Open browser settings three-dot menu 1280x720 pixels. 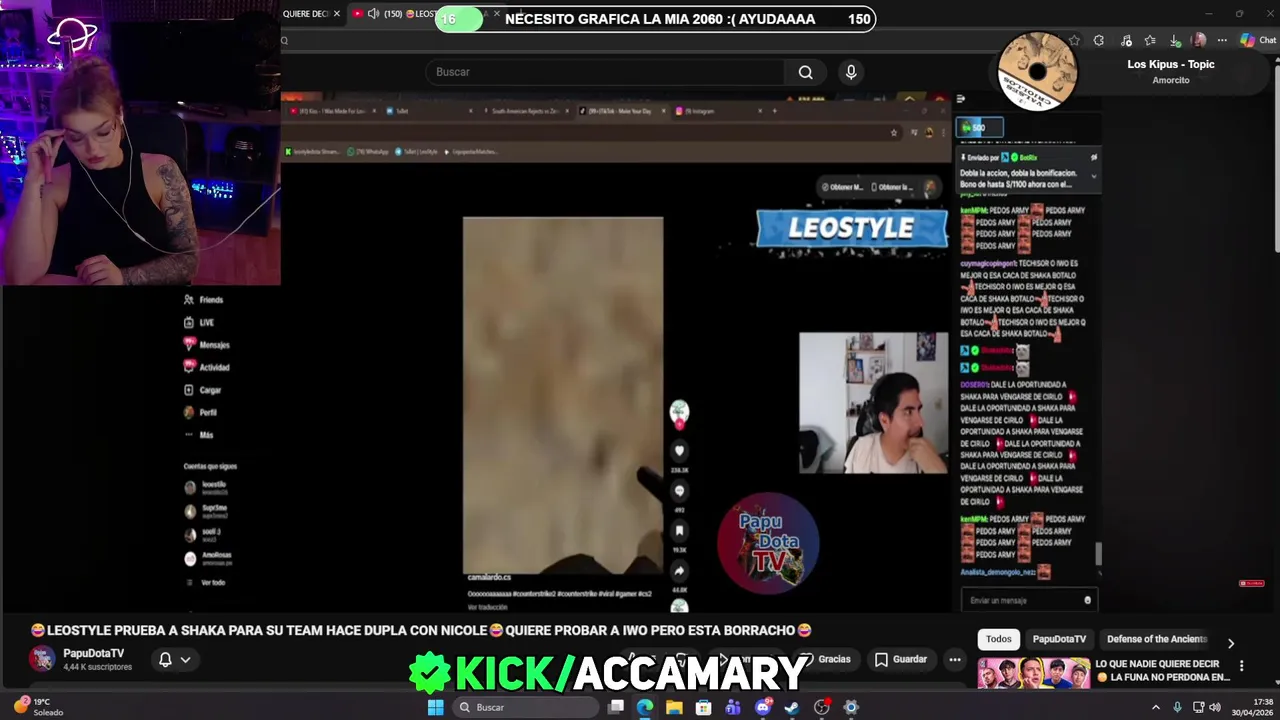pyautogui.click(x=1222, y=40)
